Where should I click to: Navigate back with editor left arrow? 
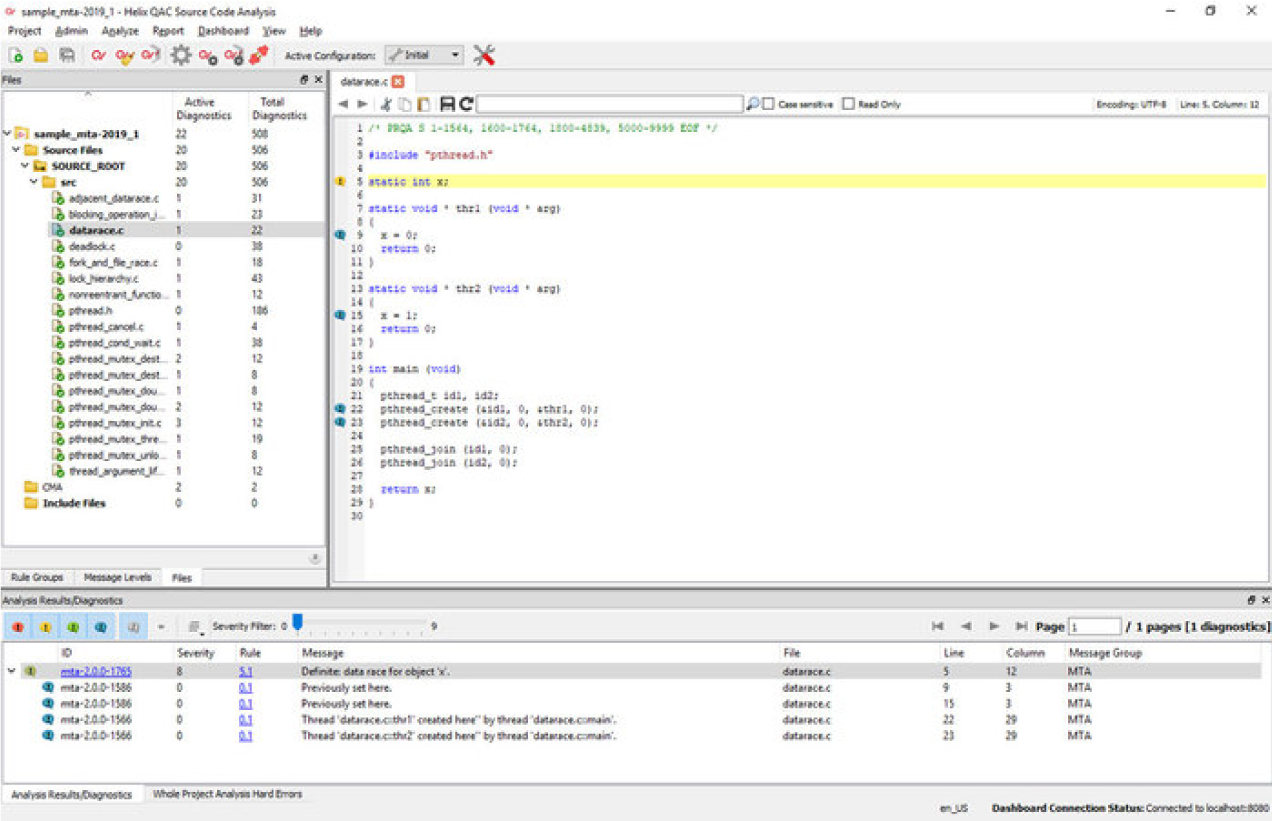click(343, 104)
